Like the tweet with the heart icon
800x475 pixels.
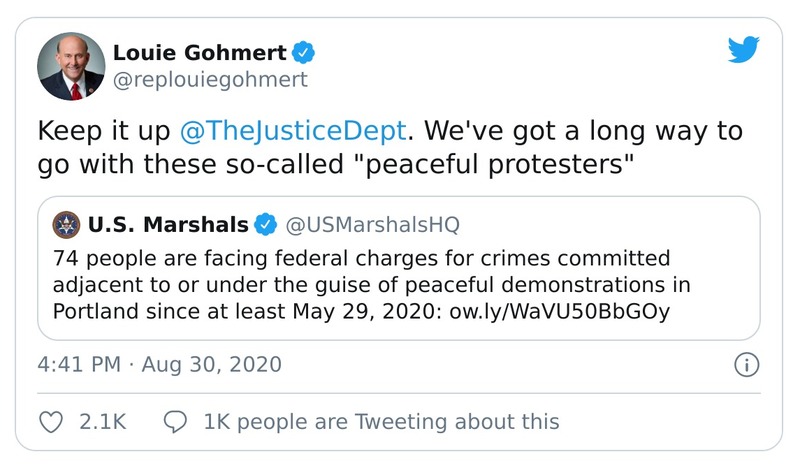[x=50, y=422]
